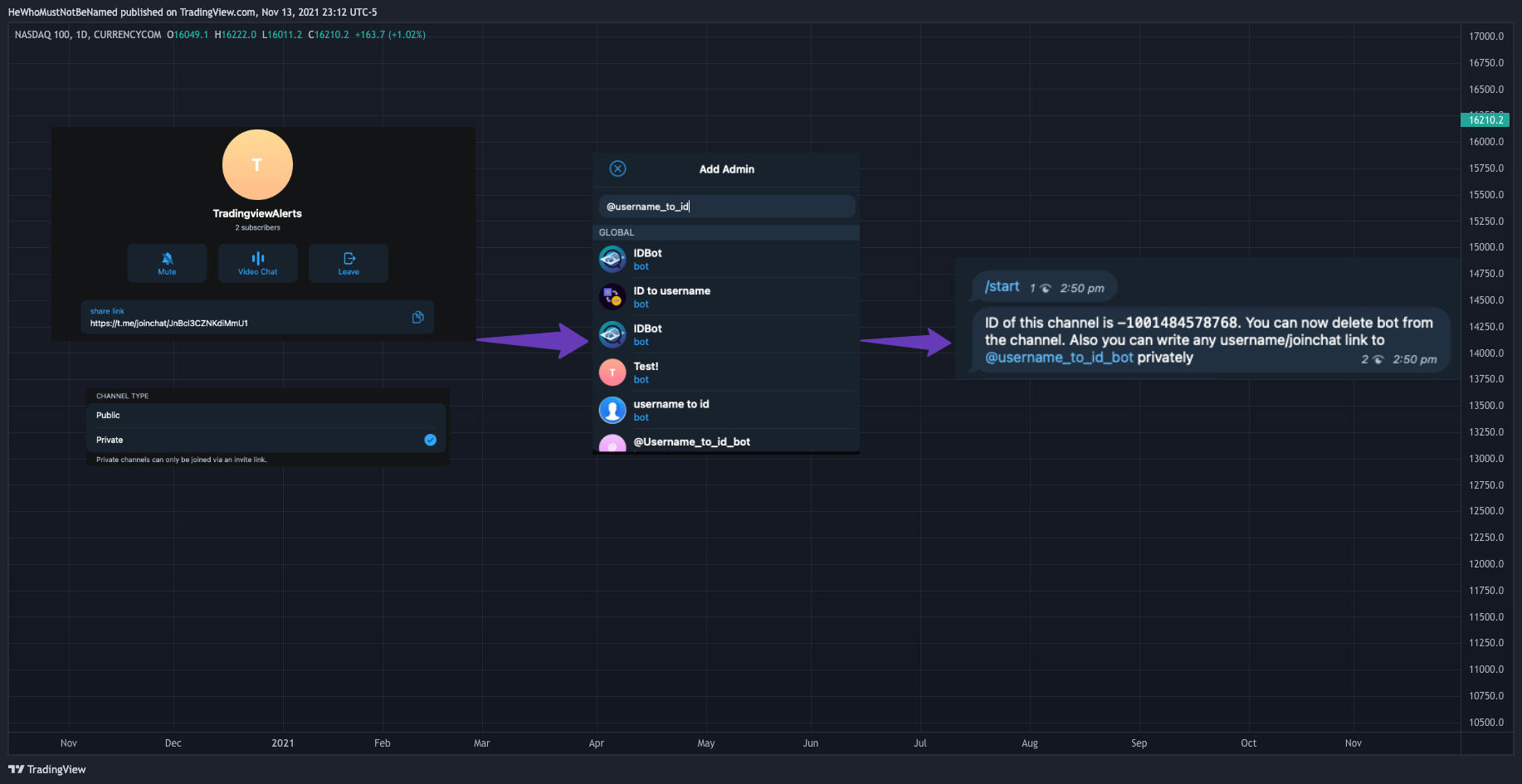Click the current price label 16210.2

pos(1485,120)
